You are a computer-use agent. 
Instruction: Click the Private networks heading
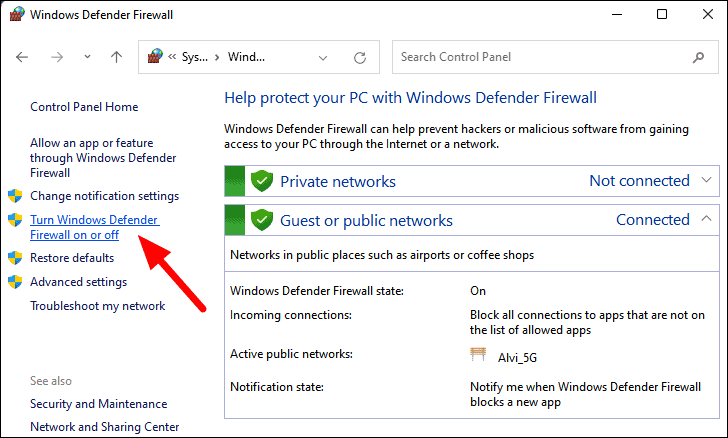(x=338, y=182)
